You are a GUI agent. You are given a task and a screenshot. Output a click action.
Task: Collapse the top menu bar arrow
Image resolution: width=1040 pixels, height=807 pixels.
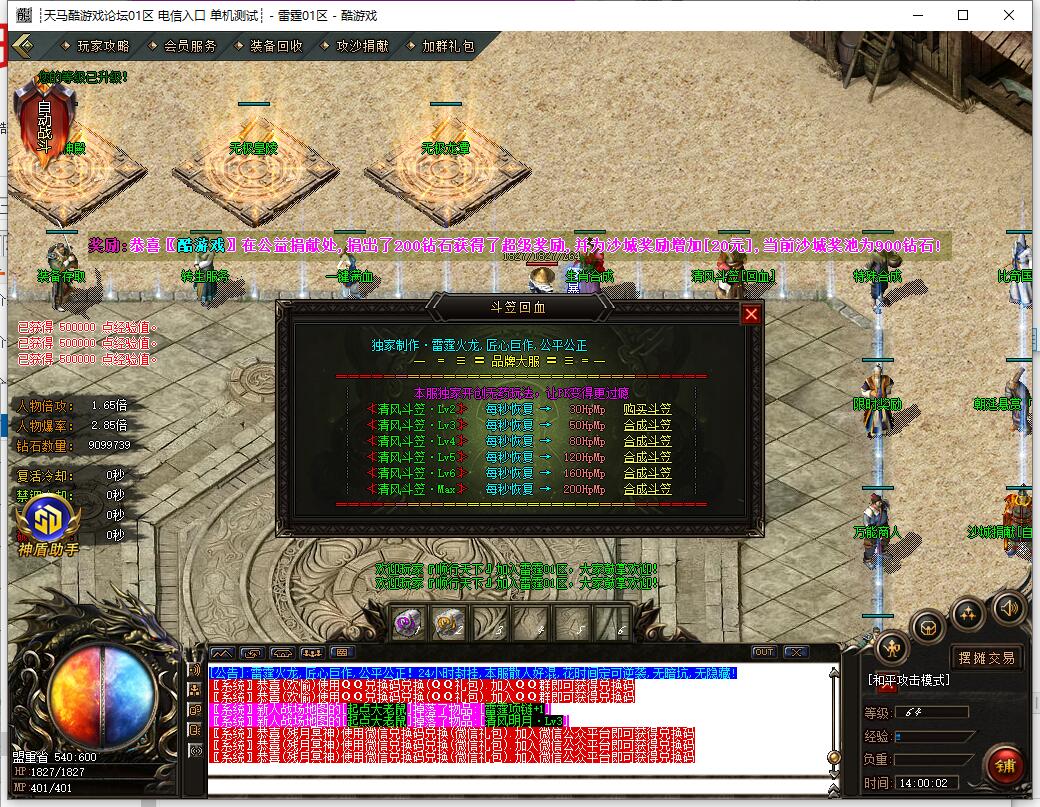(24, 46)
